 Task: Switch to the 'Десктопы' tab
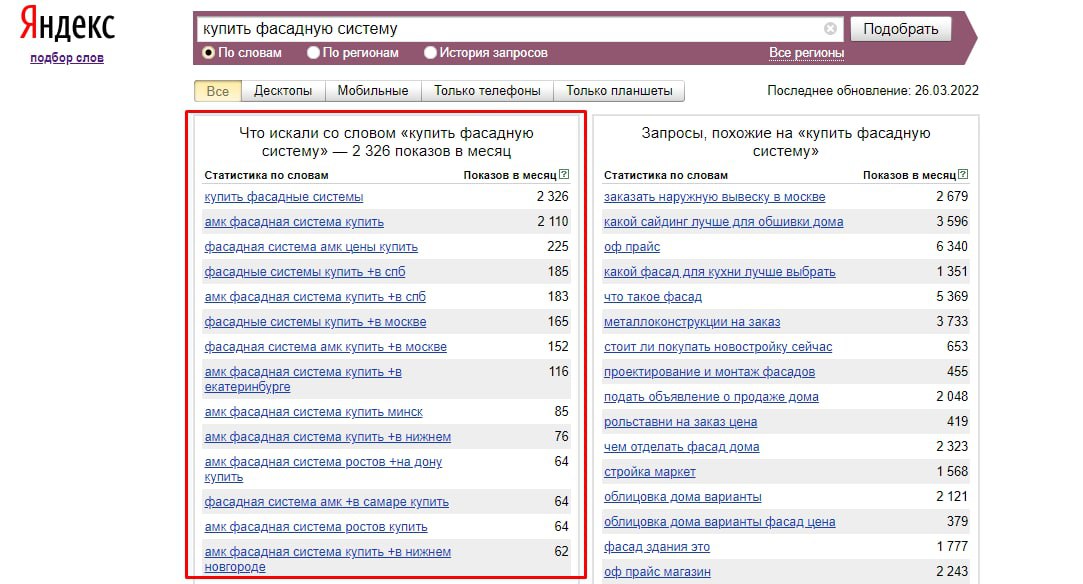tap(283, 91)
